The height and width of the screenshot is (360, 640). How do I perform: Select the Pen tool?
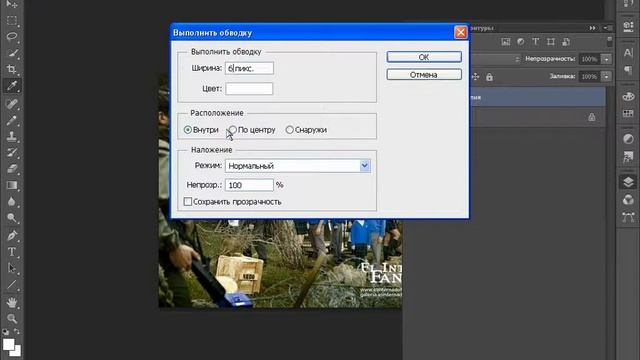click(x=12, y=236)
